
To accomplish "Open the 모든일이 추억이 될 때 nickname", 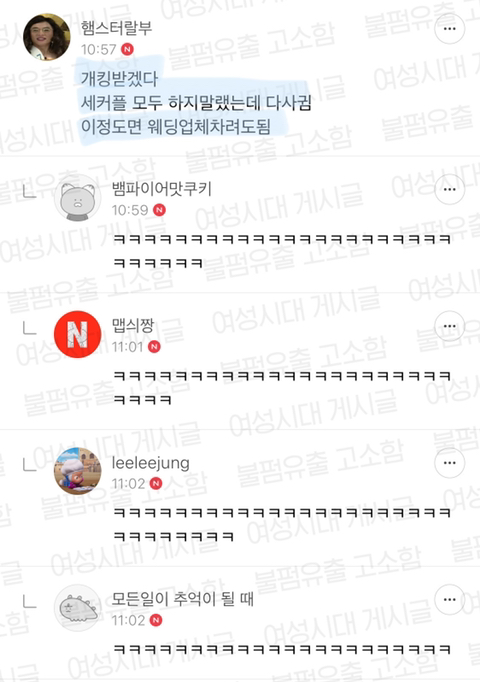I will 183,599.
